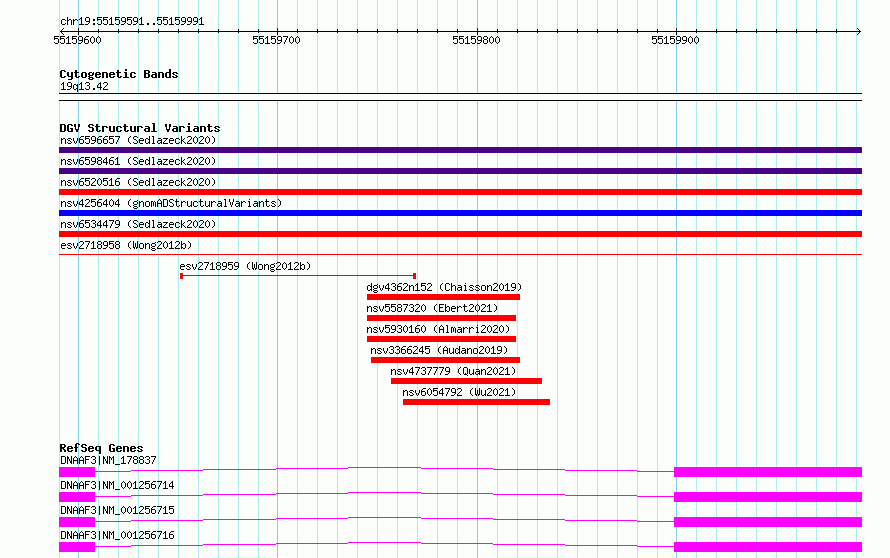The width and height of the screenshot is (890, 558).
Task: Open the nsv6520516 (Sedlazeck2020) variant label
Action: (x=137, y=182)
